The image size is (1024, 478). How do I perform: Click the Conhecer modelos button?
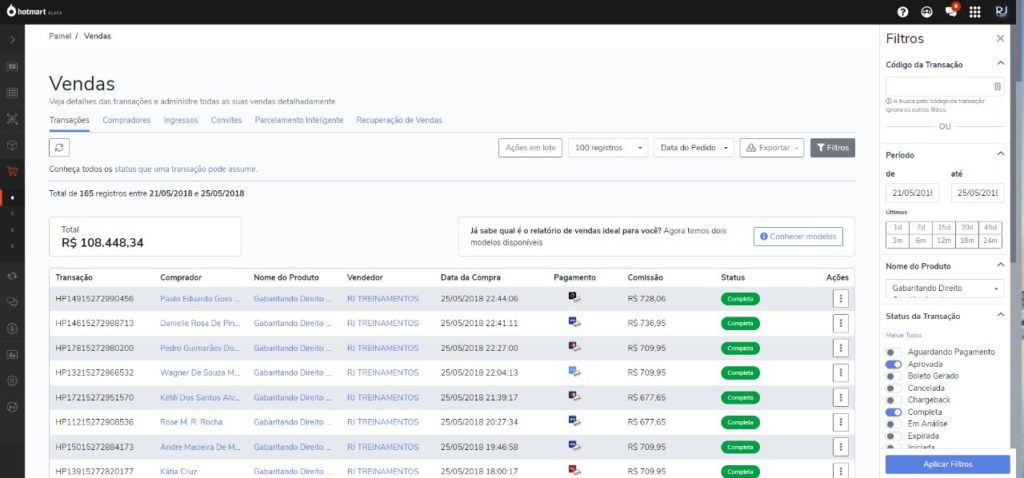coord(798,236)
